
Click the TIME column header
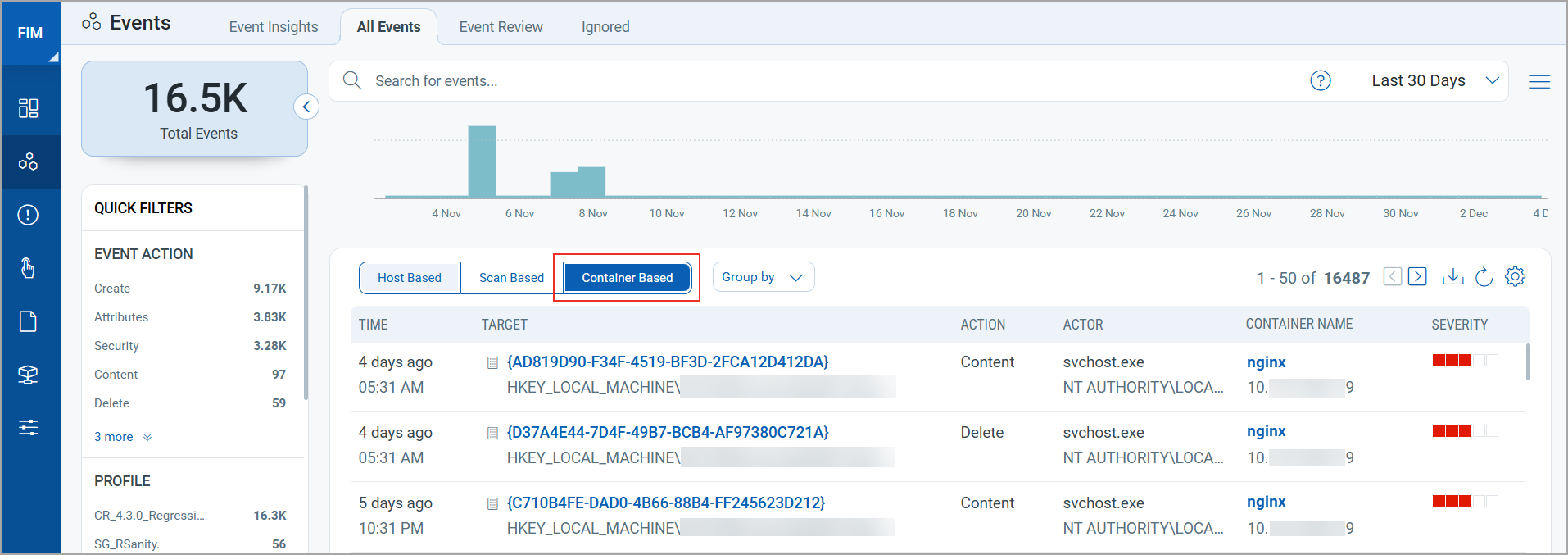coord(374,325)
